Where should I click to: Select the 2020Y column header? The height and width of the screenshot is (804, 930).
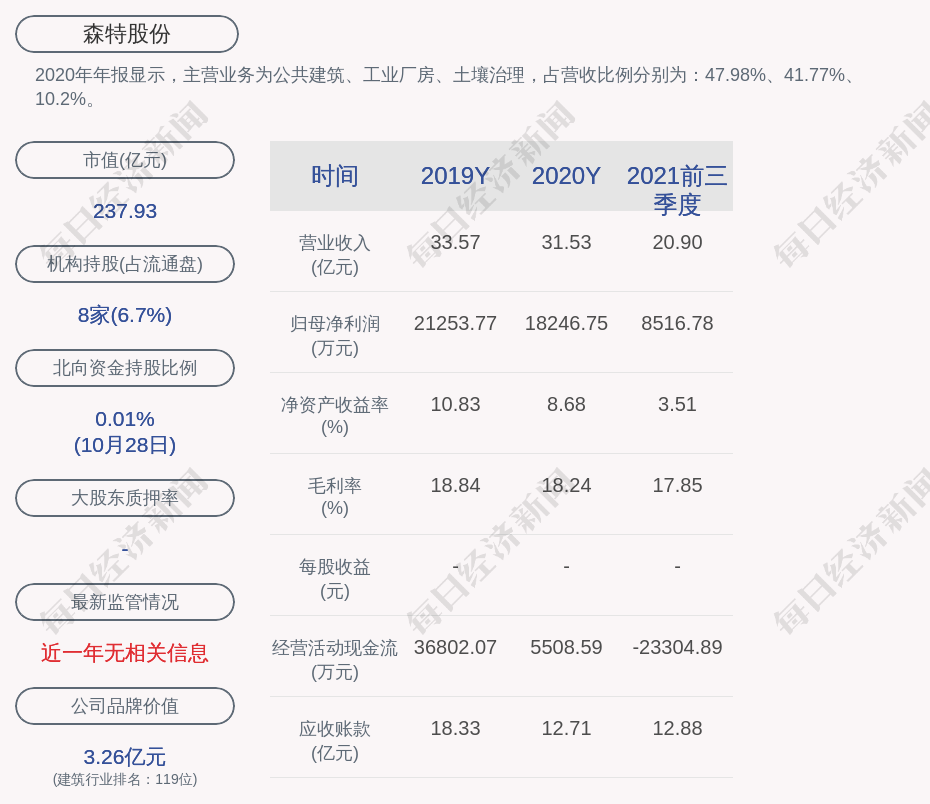(x=566, y=176)
